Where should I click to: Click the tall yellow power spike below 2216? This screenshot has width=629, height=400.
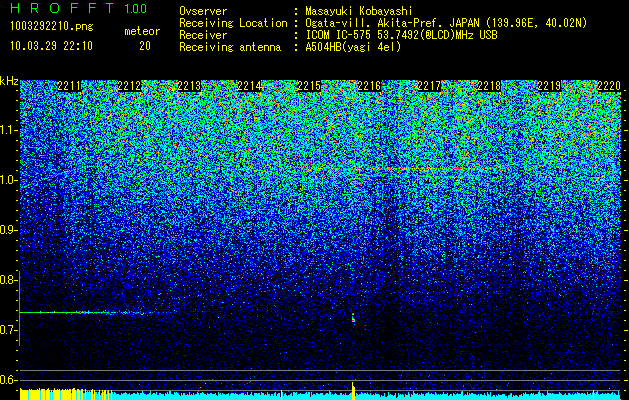click(353, 391)
